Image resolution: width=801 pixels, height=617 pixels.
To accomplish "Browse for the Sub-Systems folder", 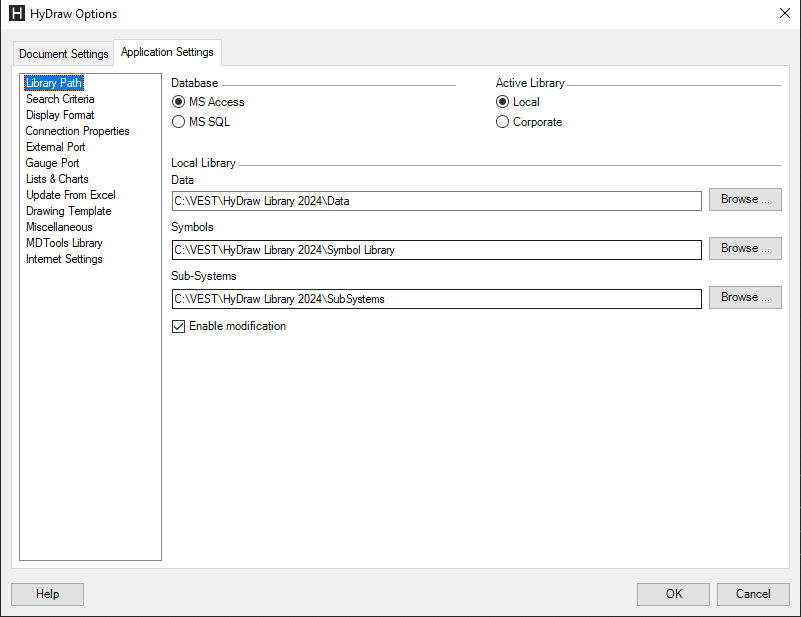I will (745, 297).
